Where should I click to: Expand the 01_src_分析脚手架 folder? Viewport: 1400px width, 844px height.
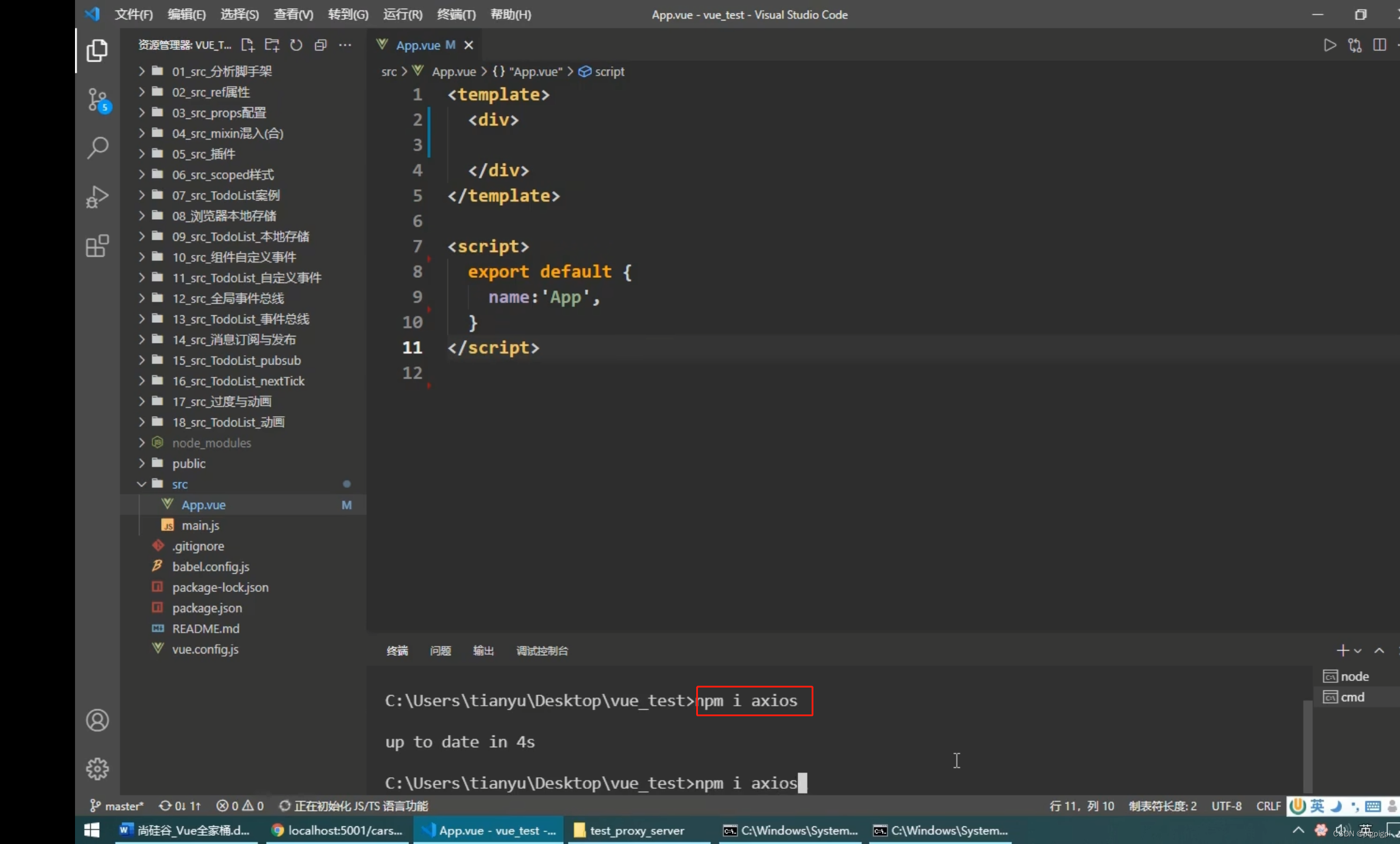tap(243, 72)
